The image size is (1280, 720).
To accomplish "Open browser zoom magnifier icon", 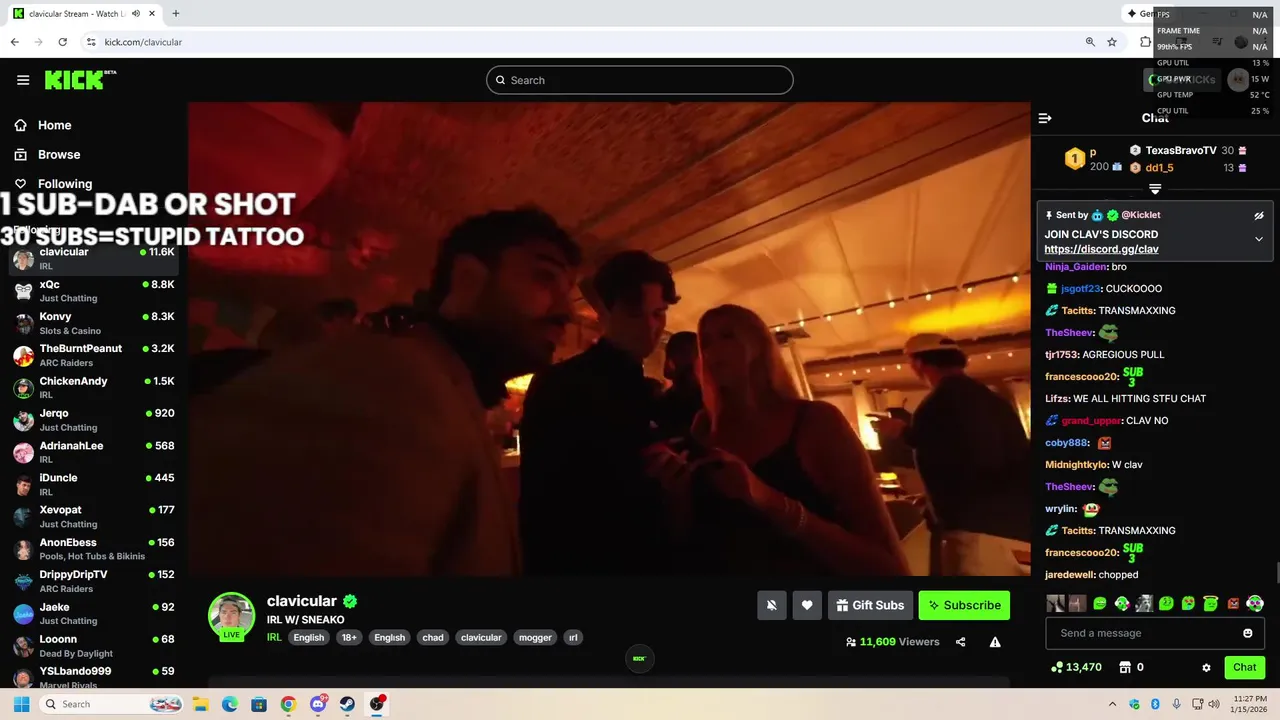I will click(x=1090, y=42).
